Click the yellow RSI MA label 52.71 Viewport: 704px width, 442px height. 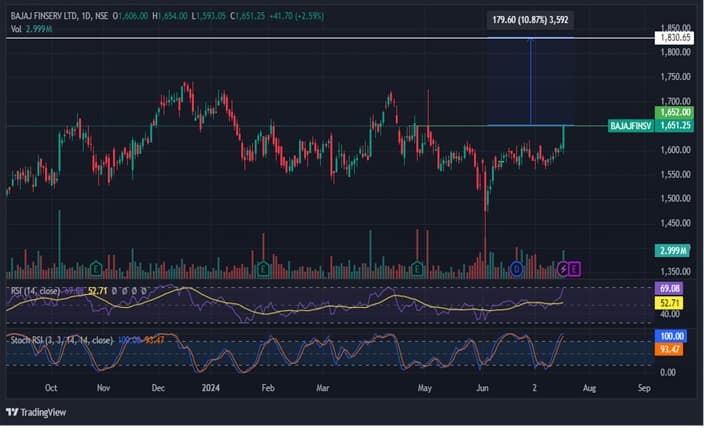pyautogui.click(x=669, y=303)
